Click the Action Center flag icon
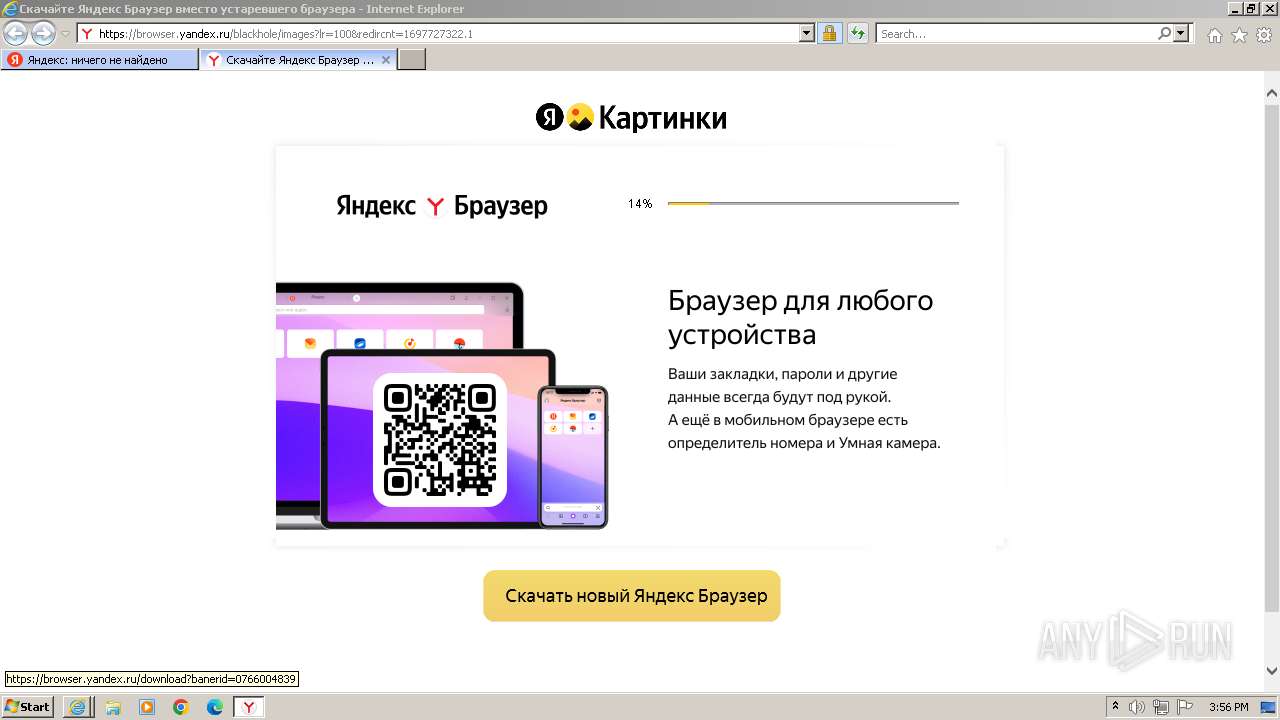This screenshot has height=720, width=1280. (1184, 707)
